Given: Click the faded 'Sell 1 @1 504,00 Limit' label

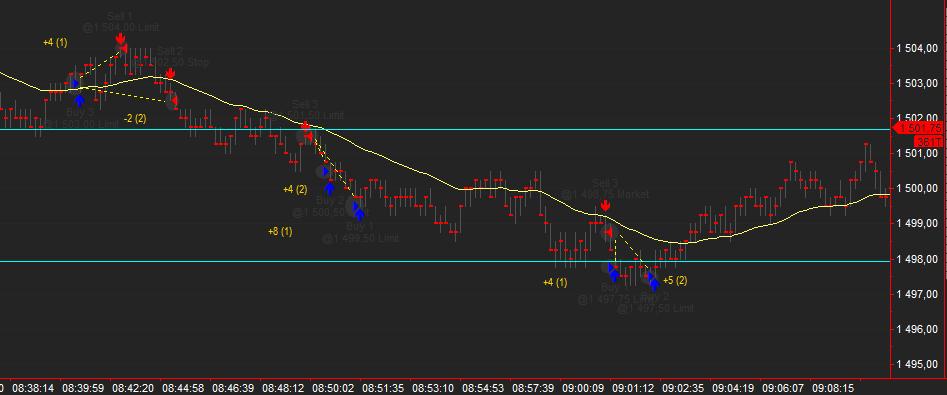Looking at the screenshot, I should [121, 22].
